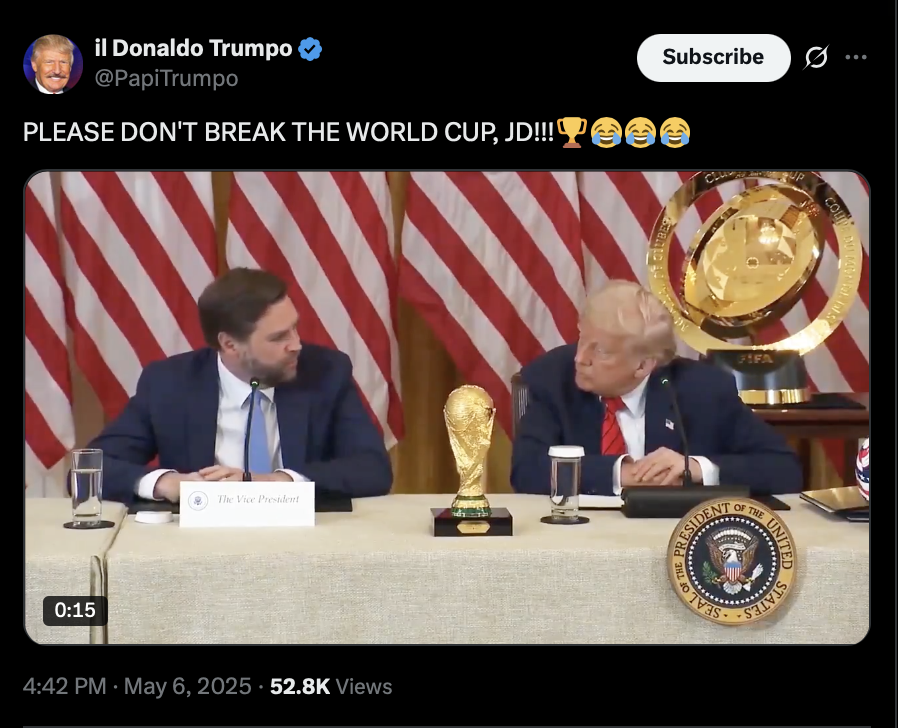Click the 0:15 video duration badge
Viewport: 898px width, 728px height.
pyautogui.click(x=75, y=610)
